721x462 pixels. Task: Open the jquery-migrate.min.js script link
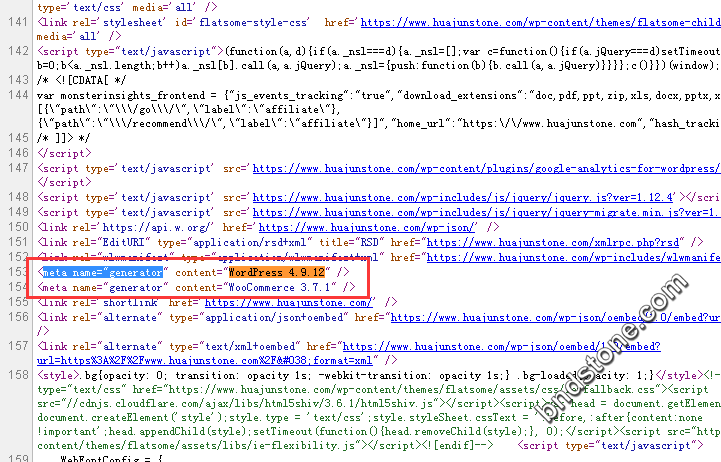pyautogui.click(x=486, y=212)
